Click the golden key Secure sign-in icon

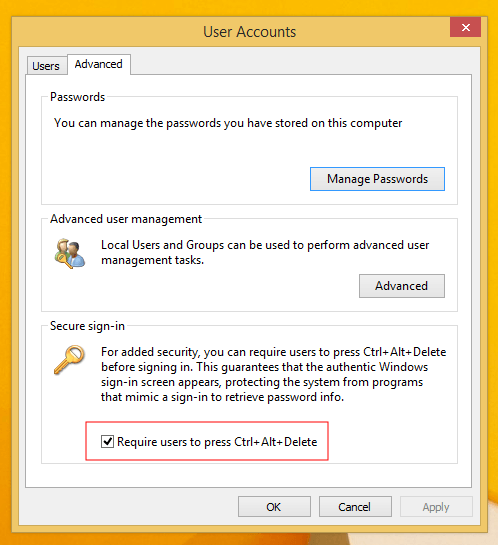[x=69, y=359]
